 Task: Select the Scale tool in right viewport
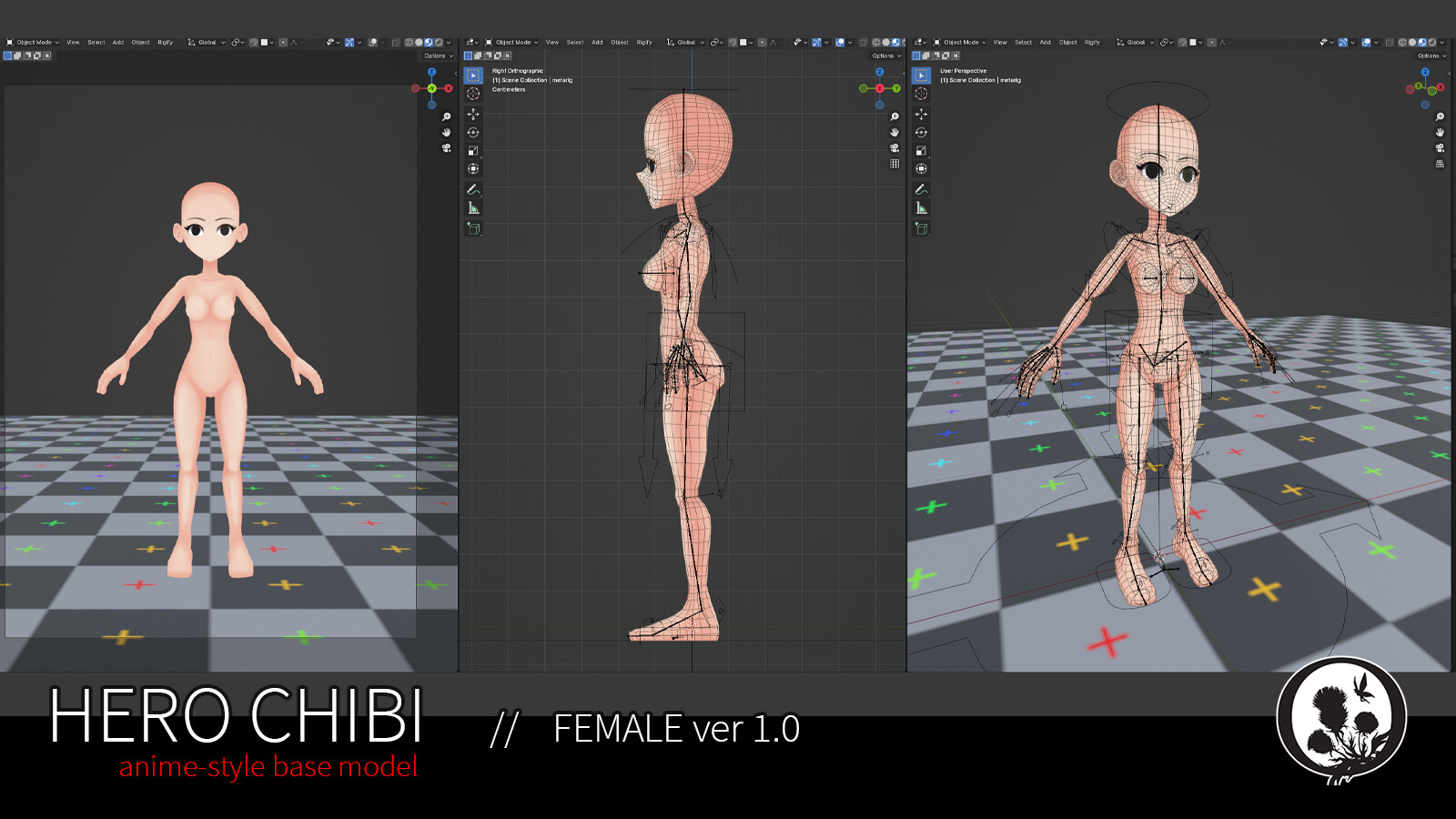click(921, 150)
